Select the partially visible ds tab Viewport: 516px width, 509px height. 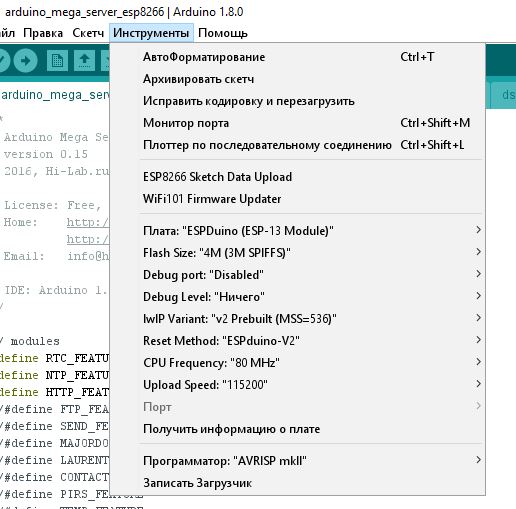pyautogui.click(x=503, y=95)
